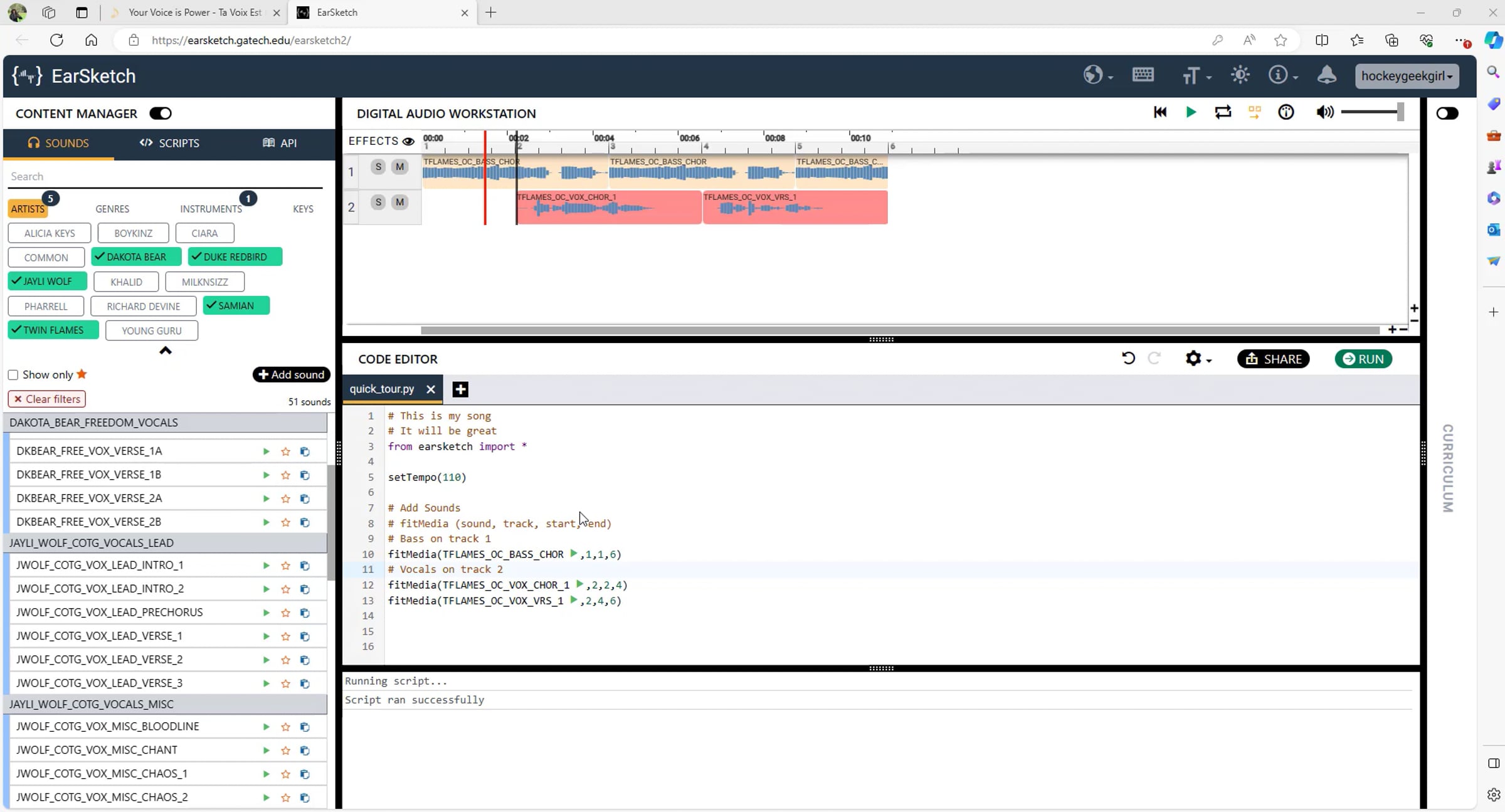The width and height of the screenshot is (1505, 812).
Task: Open the hockeygeekgirl account dropdown
Action: (1407, 76)
